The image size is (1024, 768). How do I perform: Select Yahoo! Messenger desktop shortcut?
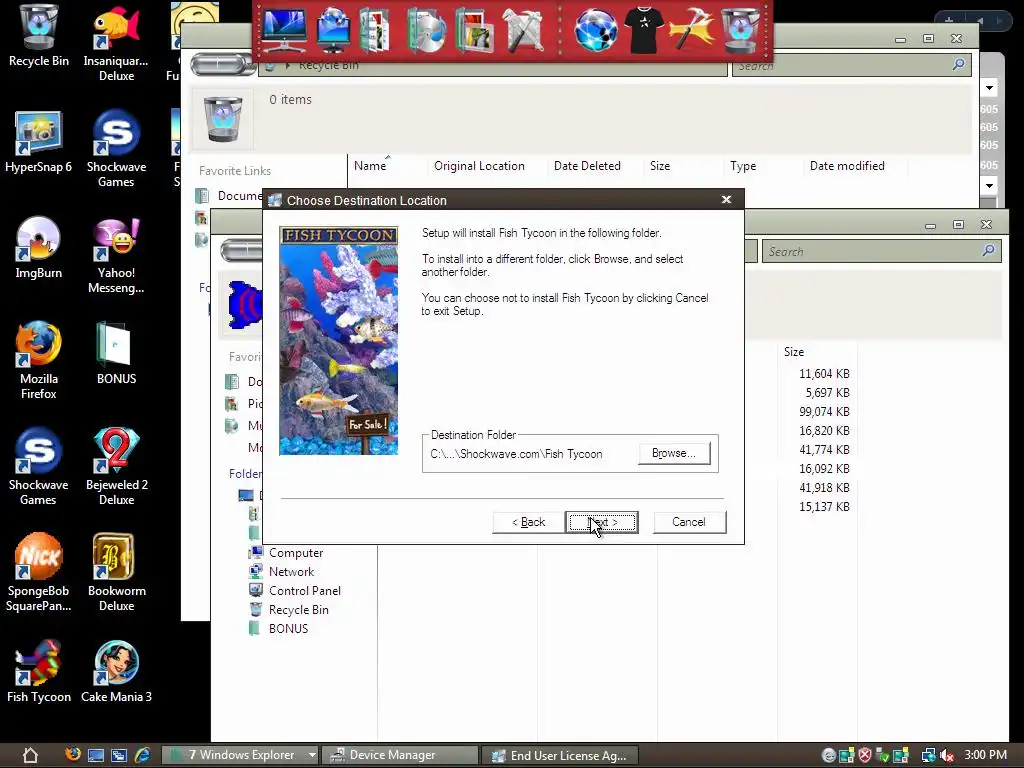[116, 255]
